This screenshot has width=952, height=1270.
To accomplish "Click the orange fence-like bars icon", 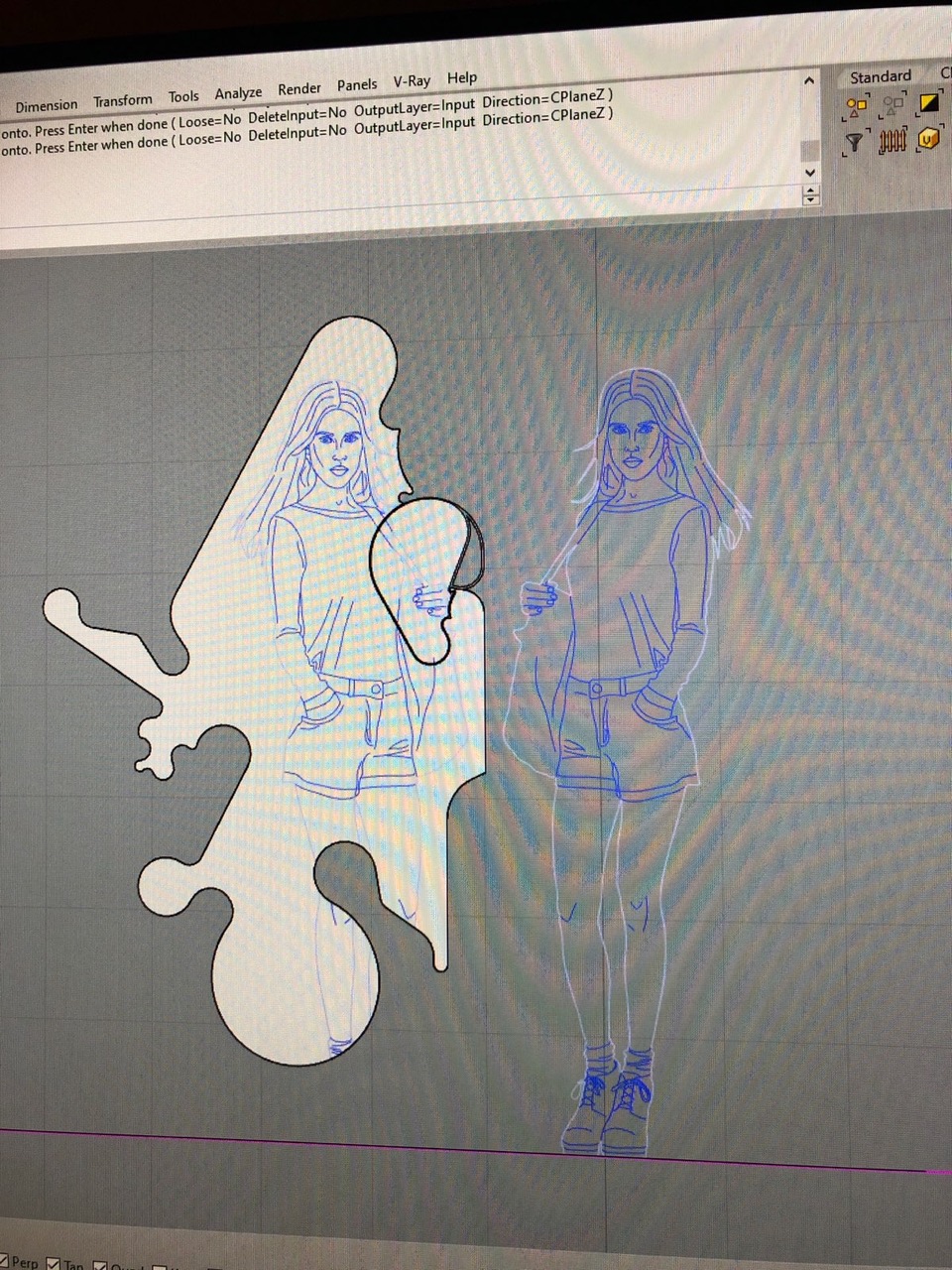I will click(x=892, y=141).
